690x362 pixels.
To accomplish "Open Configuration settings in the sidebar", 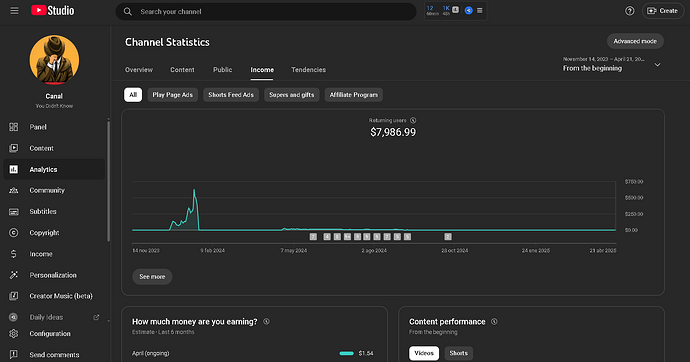I will (x=54, y=333).
